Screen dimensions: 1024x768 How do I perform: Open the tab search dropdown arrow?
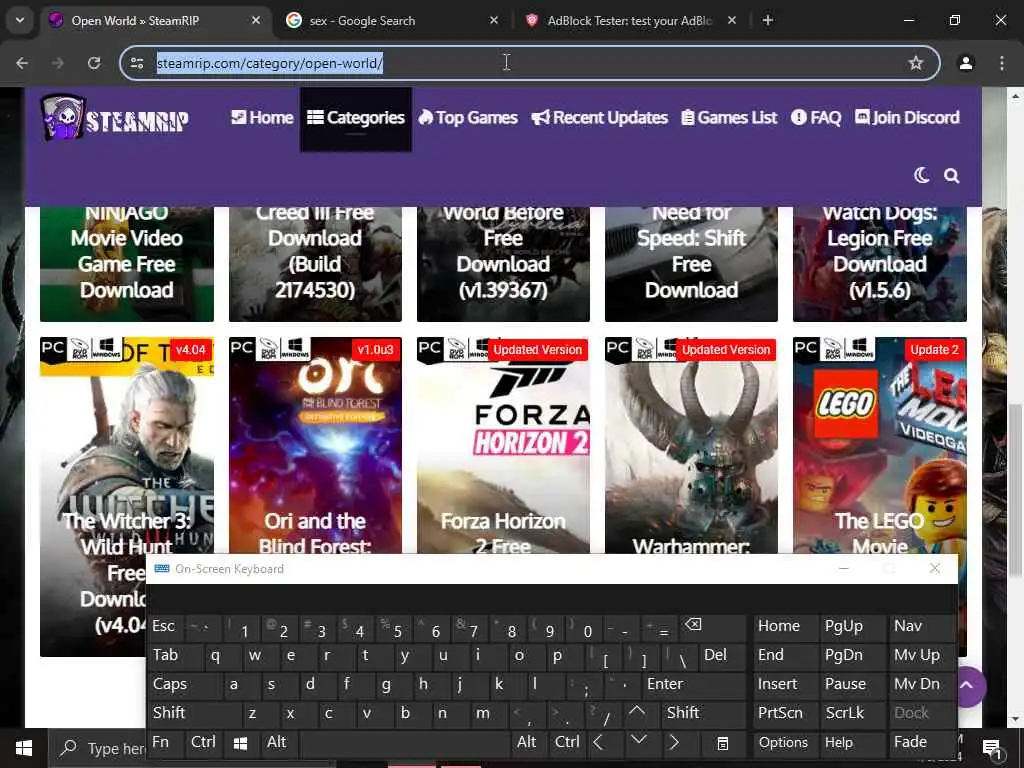click(20, 20)
